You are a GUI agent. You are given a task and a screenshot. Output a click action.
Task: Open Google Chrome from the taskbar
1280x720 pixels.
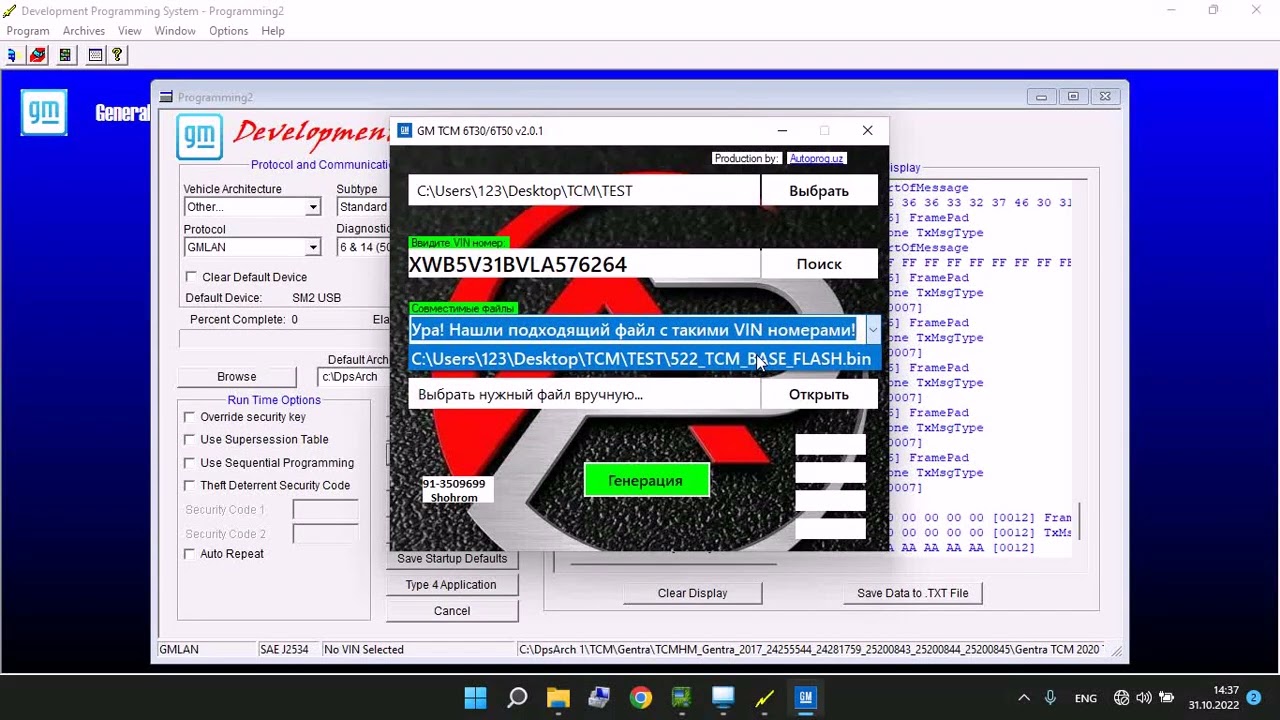tap(641, 698)
